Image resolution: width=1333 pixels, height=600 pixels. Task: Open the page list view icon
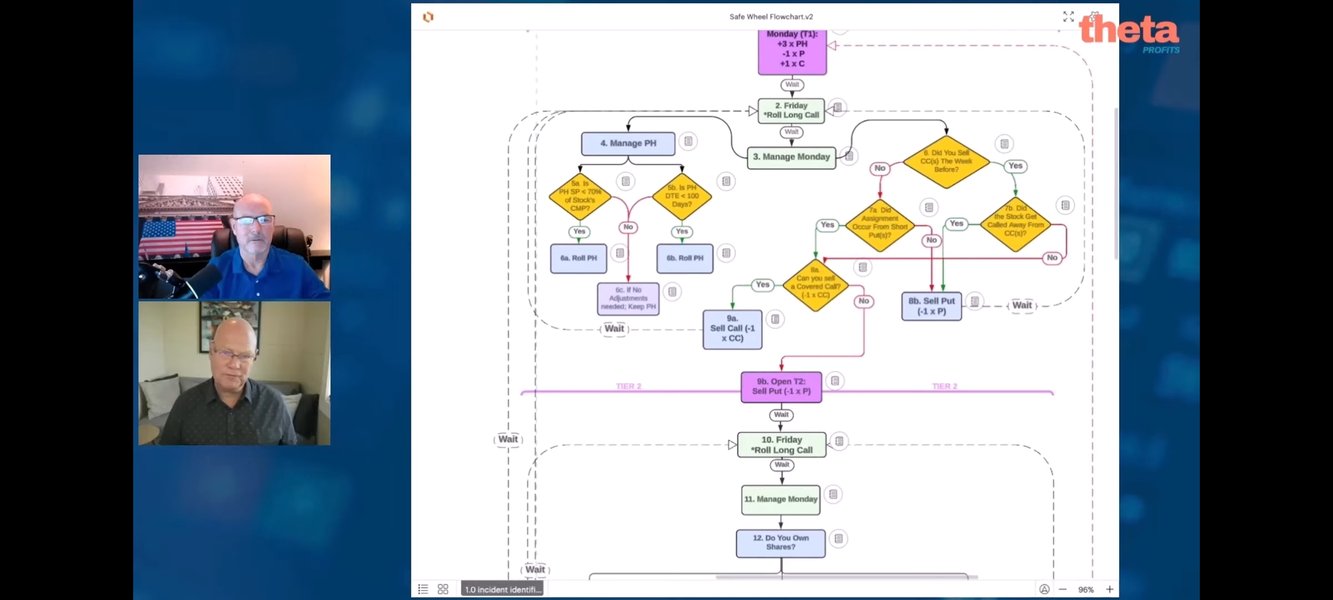tap(423, 589)
